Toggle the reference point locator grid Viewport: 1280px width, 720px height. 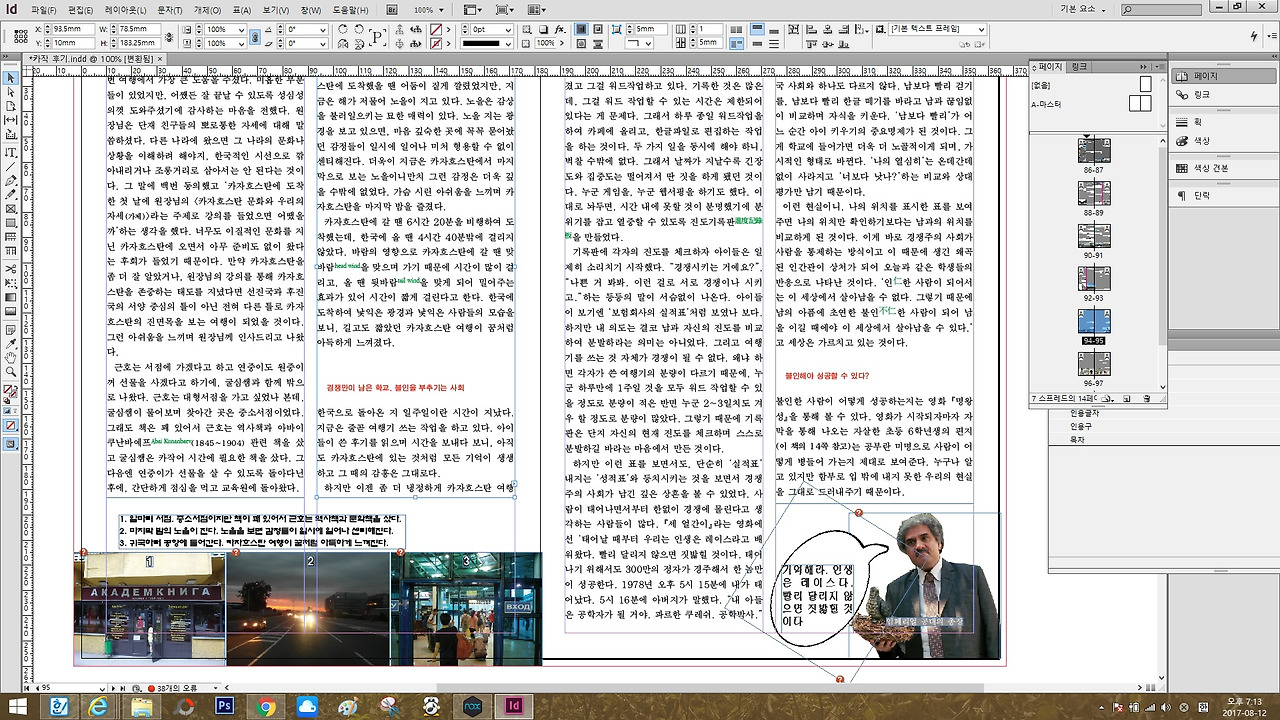point(20,37)
